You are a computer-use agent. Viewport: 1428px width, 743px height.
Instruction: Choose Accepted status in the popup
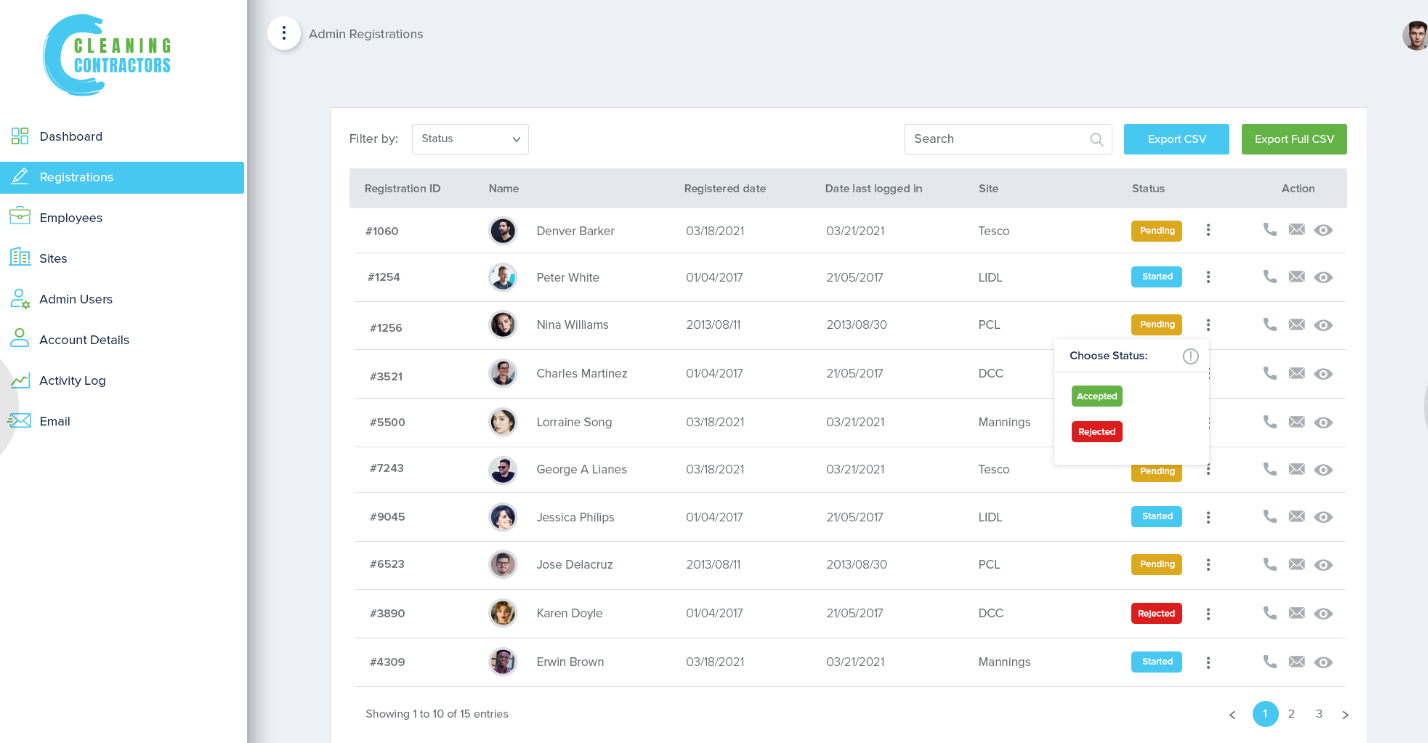1097,396
